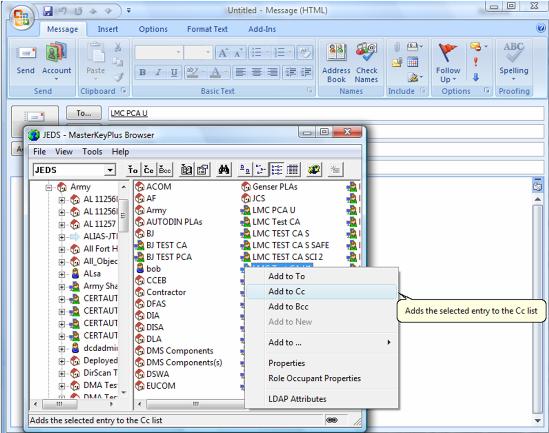Open the Clipboard group dialog launcher
549x433 pixels.
pos(123,91)
